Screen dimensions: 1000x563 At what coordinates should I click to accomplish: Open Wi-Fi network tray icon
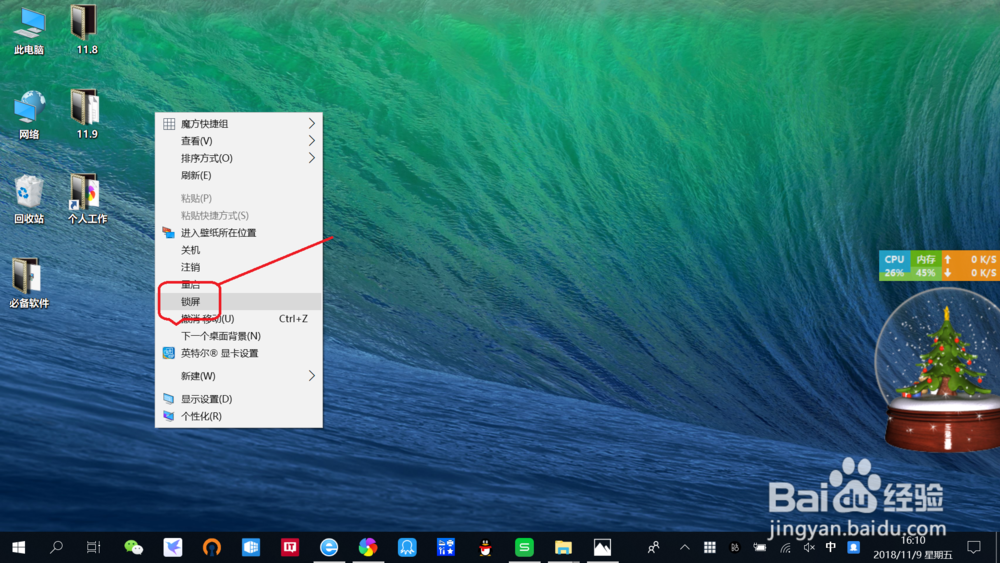[x=786, y=547]
